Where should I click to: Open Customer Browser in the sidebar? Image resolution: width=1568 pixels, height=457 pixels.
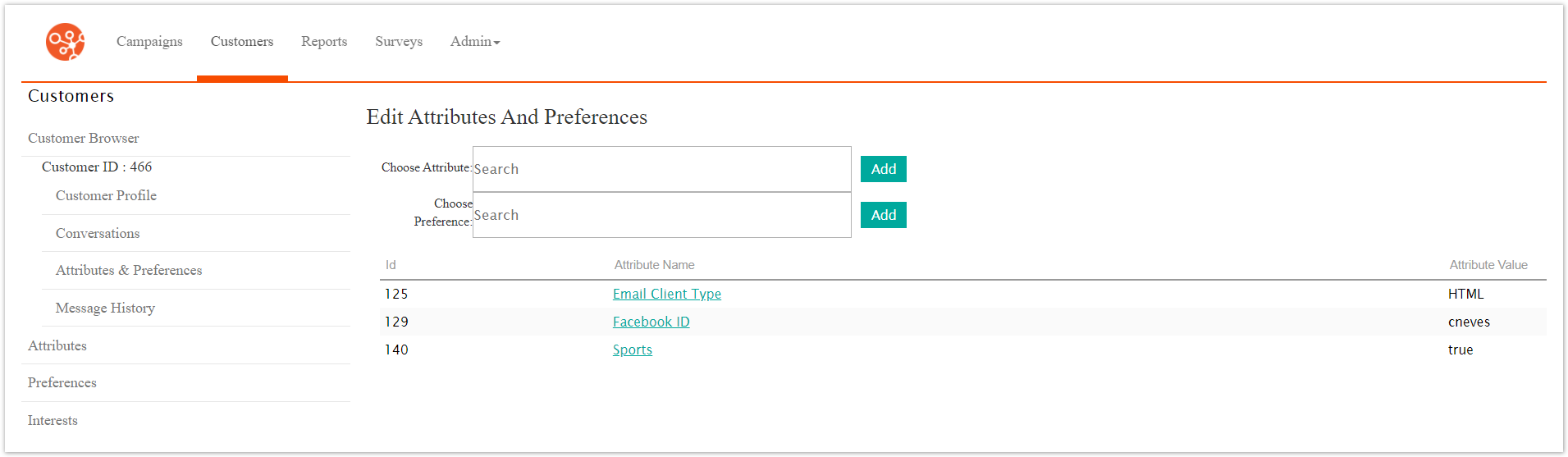[84, 138]
